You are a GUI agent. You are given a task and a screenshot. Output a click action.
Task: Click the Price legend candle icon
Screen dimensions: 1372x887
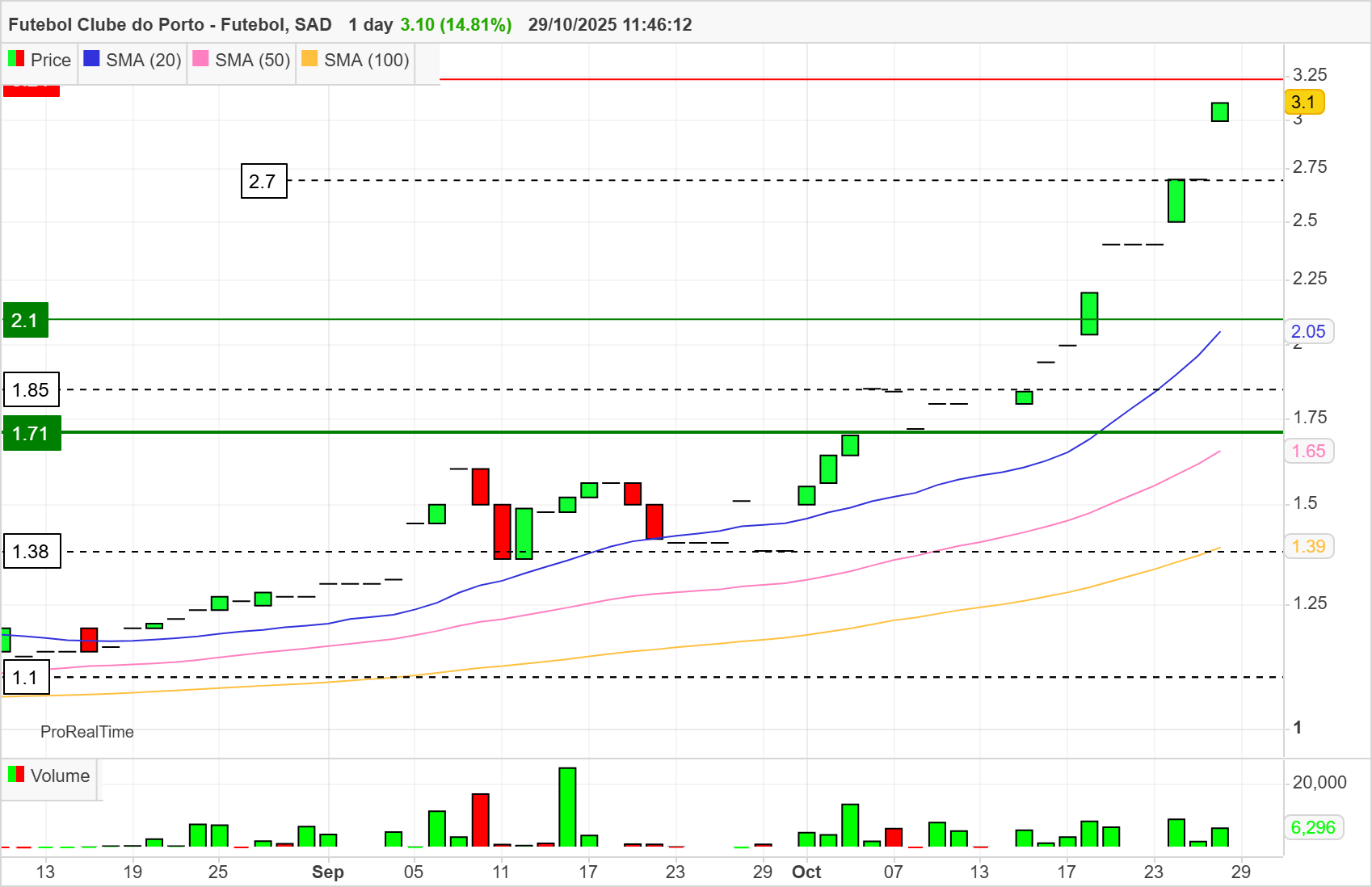tap(16, 59)
